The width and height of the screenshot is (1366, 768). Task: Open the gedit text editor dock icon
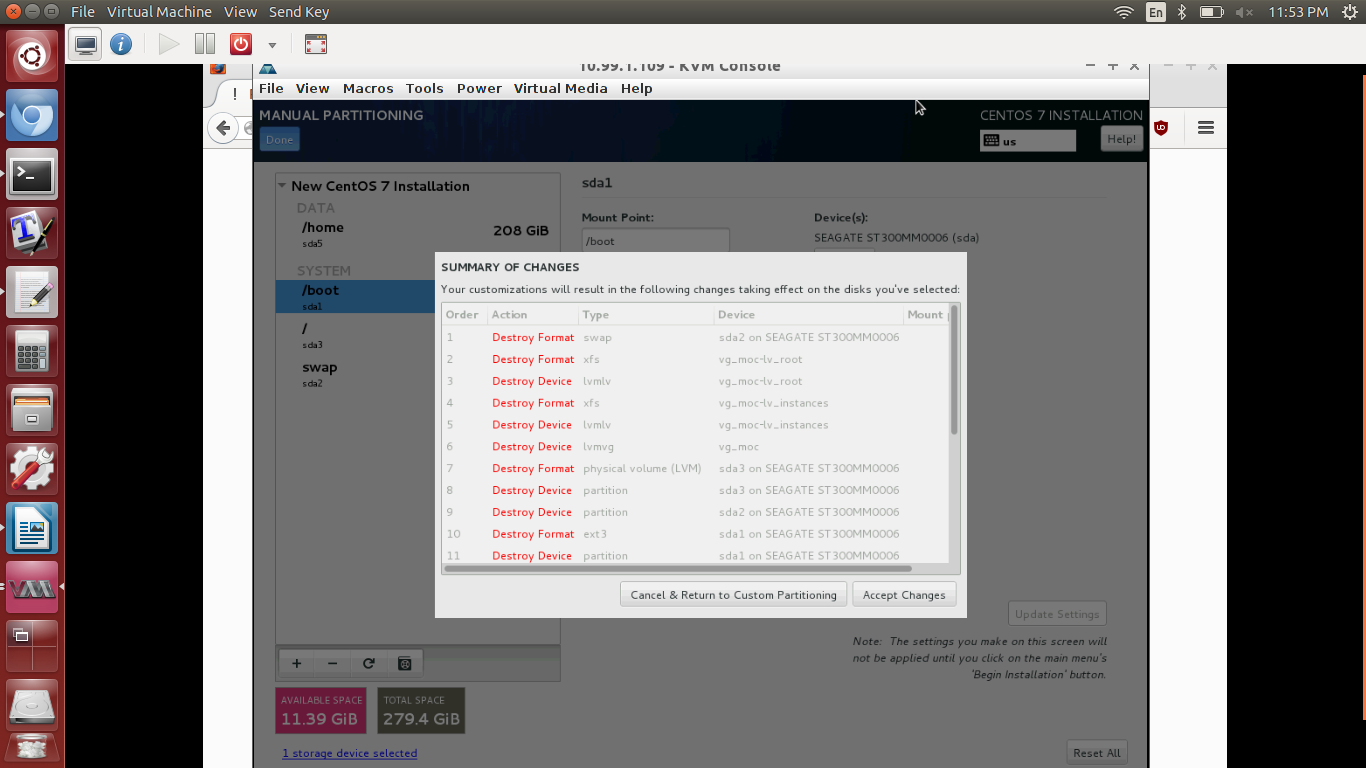32,293
